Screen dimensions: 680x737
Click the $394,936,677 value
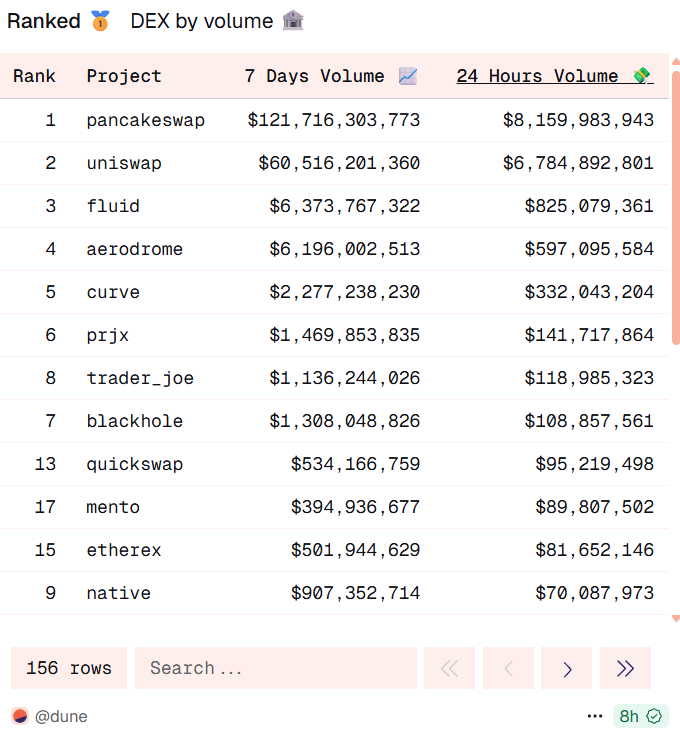[x=355, y=507]
